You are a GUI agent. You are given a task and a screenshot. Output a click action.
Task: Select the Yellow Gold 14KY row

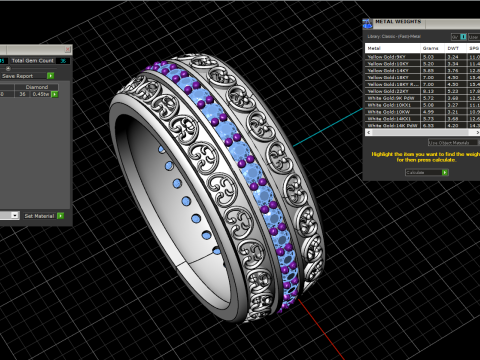click(423, 70)
